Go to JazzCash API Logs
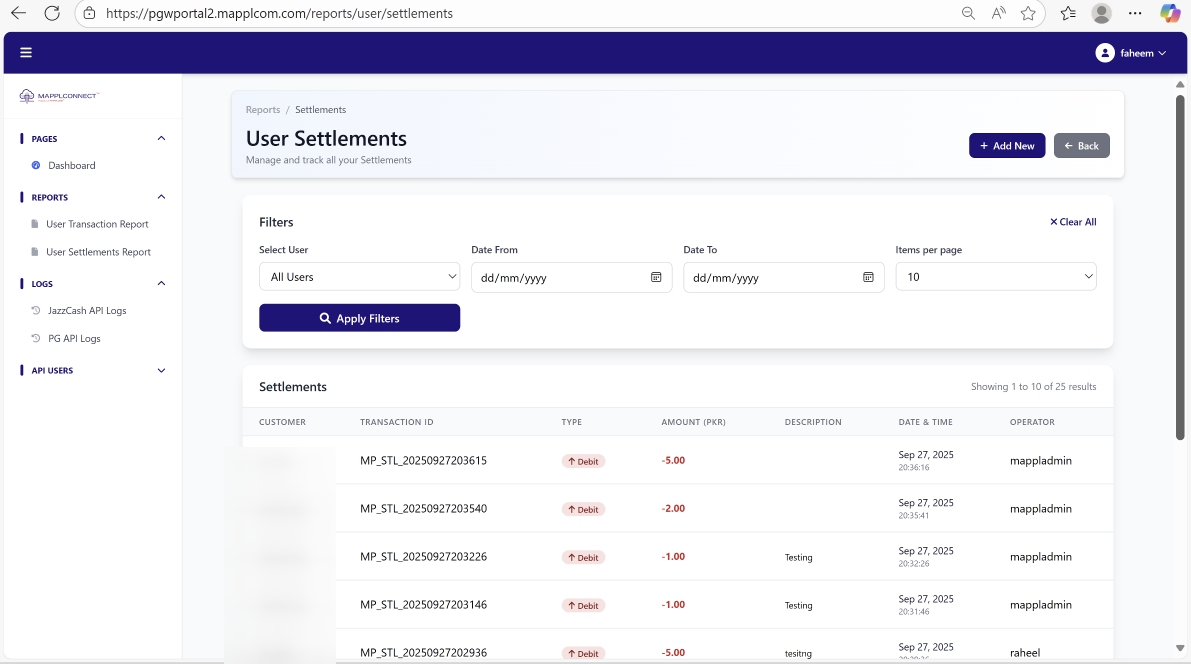 [87, 311]
